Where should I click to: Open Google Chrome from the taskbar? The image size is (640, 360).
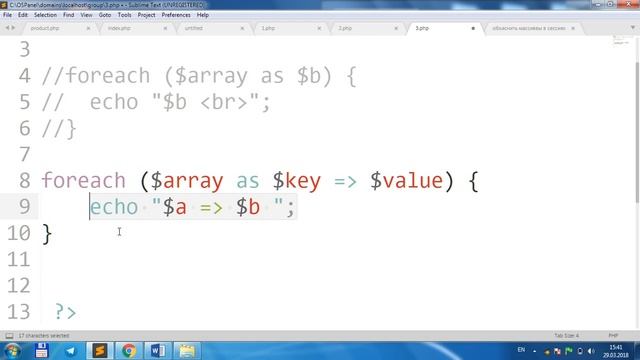point(129,351)
